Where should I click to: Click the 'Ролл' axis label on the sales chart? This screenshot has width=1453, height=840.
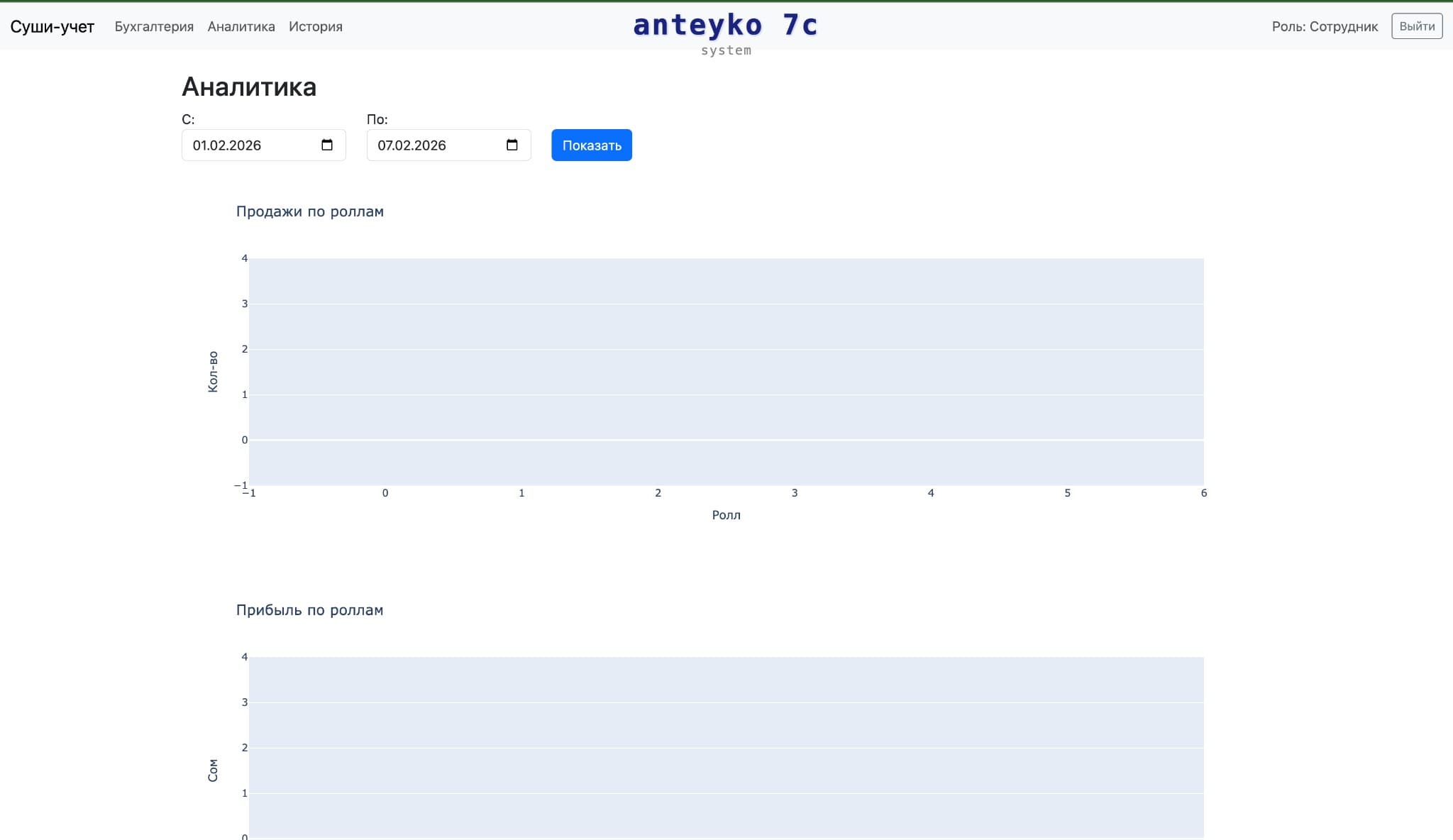tap(726, 515)
